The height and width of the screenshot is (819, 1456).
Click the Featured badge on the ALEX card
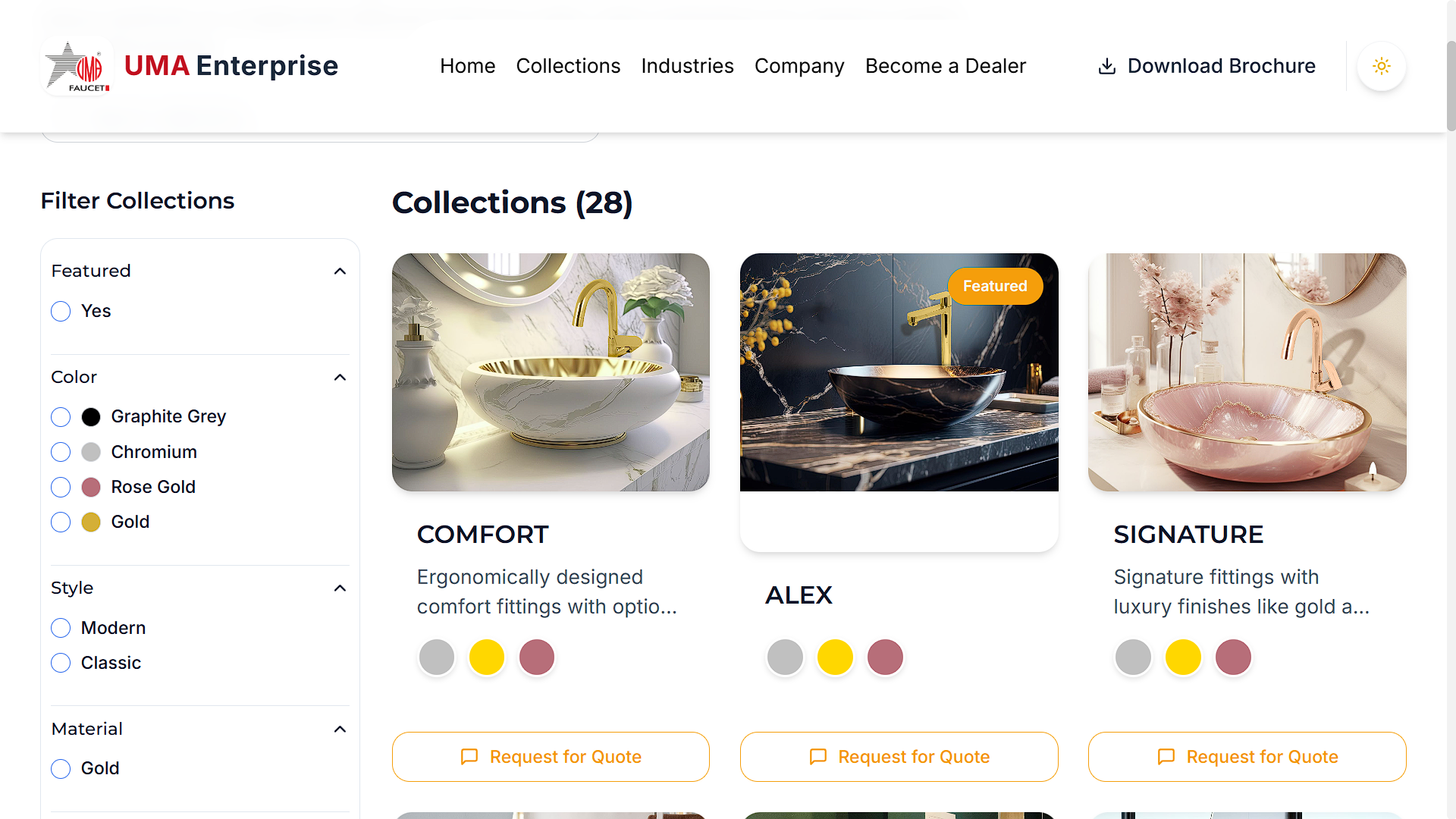(x=995, y=286)
